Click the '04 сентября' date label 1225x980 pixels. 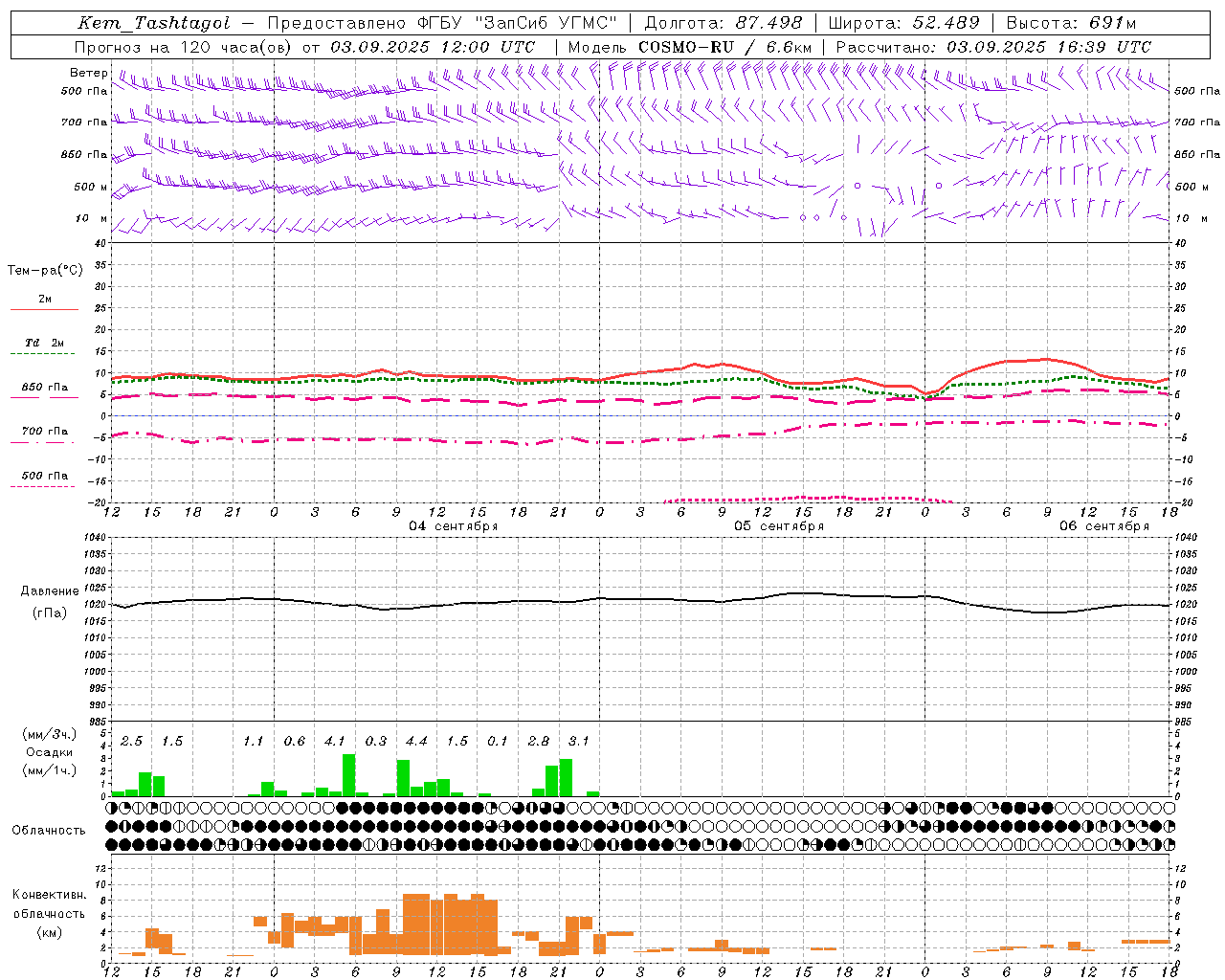454,526
